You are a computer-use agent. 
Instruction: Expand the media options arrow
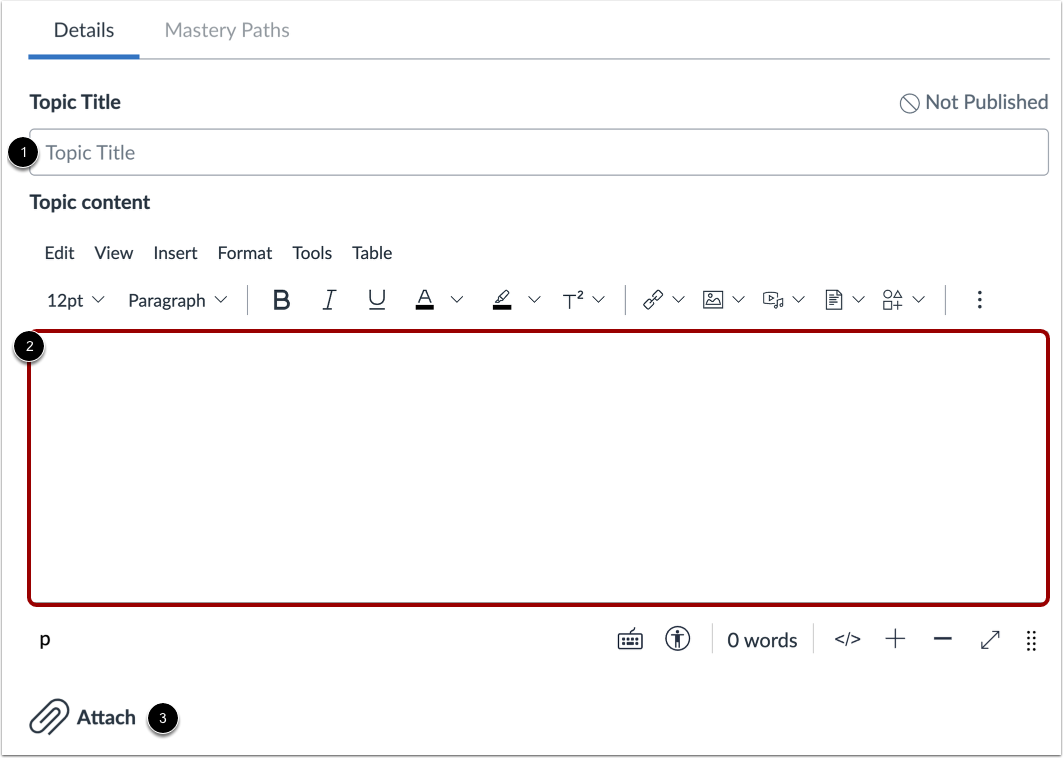click(x=799, y=300)
